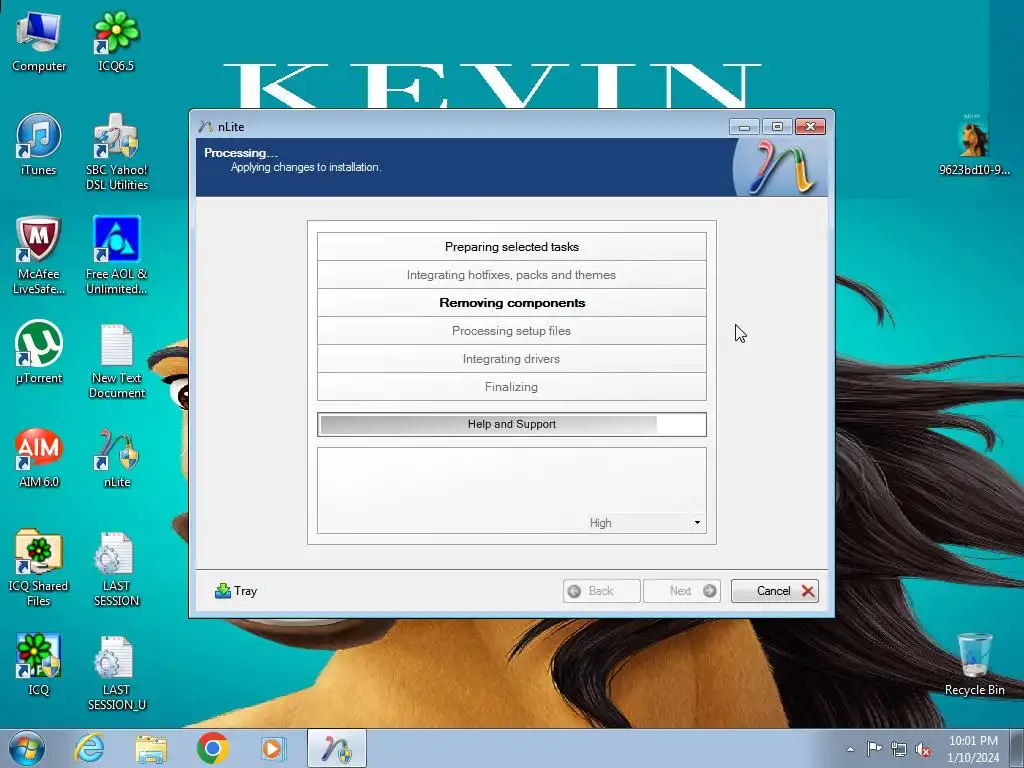This screenshot has height=768, width=1024.
Task: Click the Show desktop strip
Action: click(x=1017, y=748)
